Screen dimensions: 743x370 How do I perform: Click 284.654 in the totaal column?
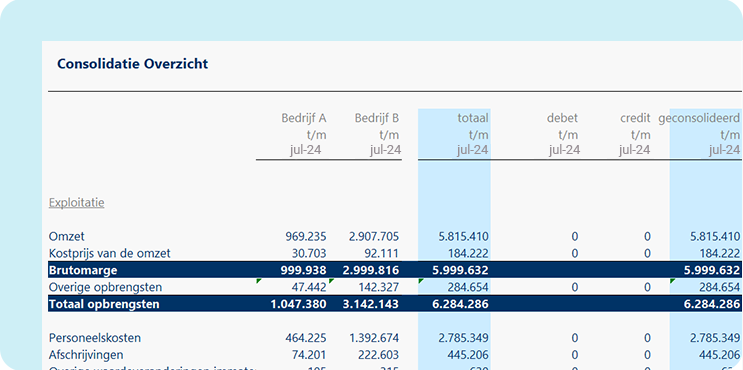tap(467, 287)
